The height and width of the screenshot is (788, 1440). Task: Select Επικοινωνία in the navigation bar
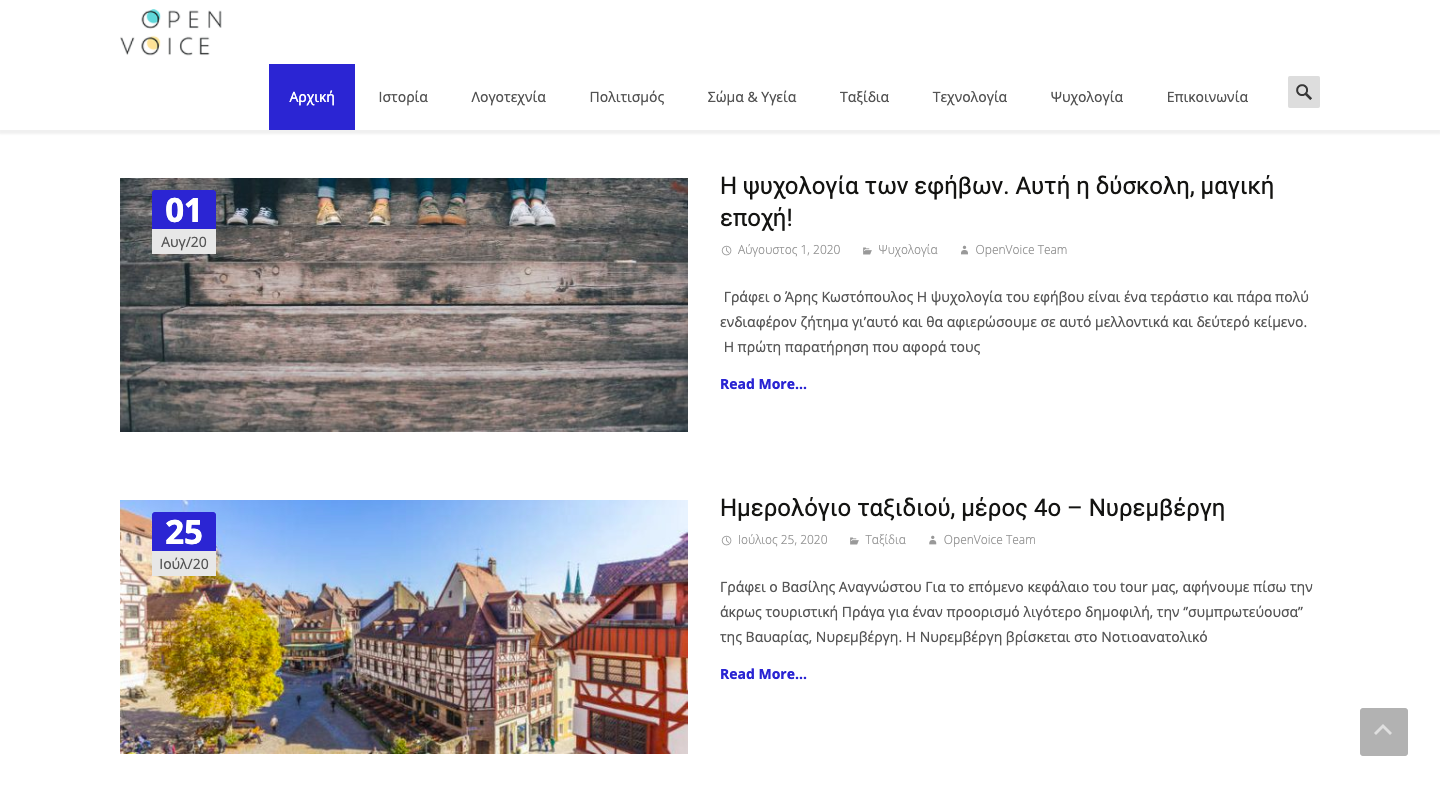[x=1207, y=97]
